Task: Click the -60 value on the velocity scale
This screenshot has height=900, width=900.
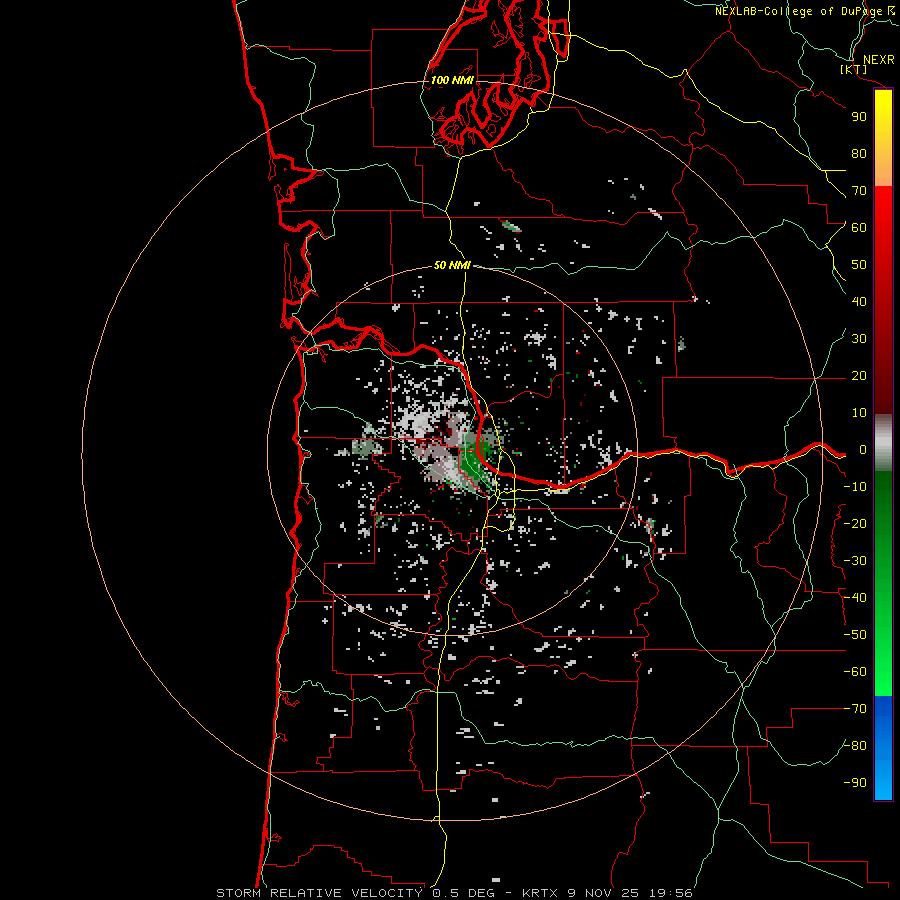Action: pyautogui.click(x=855, y=672)
